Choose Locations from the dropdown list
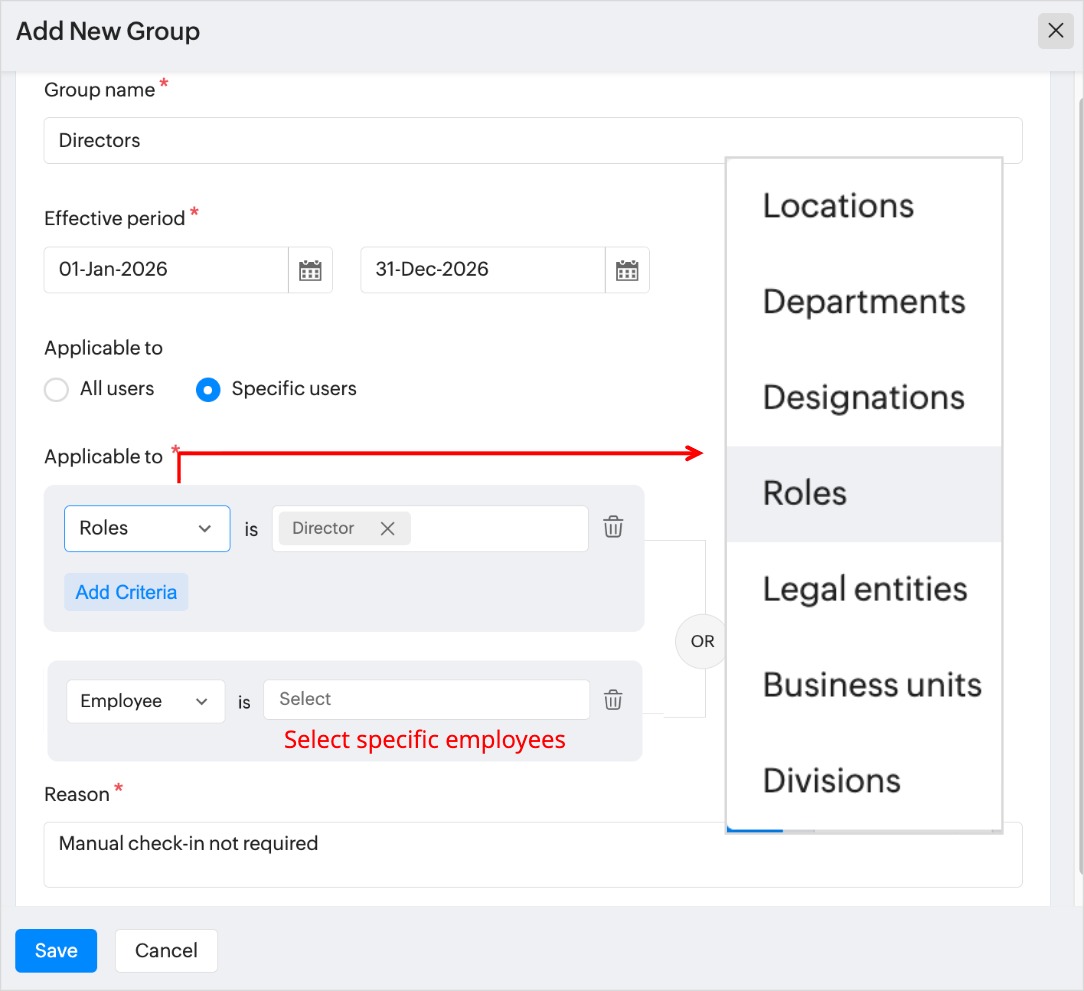The height and width of the screenshot is (991, 1084). coord(838,206)
